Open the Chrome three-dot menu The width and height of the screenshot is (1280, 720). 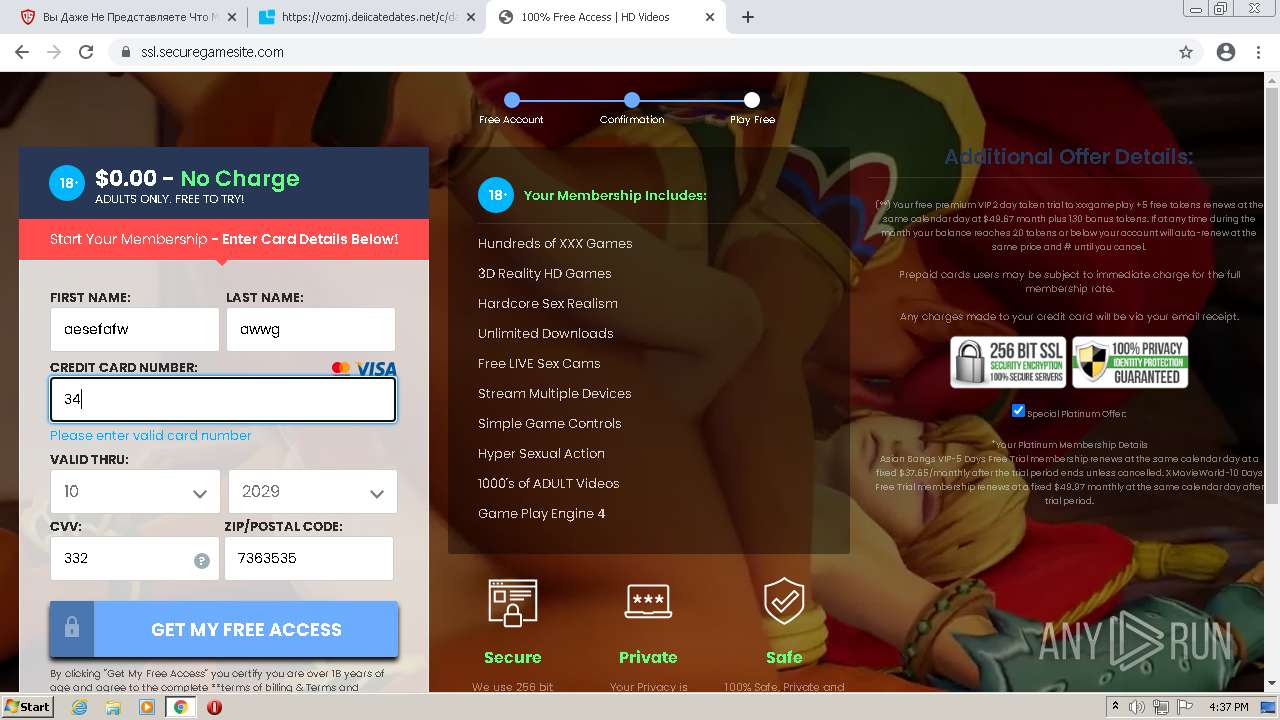click(1258, 52)
